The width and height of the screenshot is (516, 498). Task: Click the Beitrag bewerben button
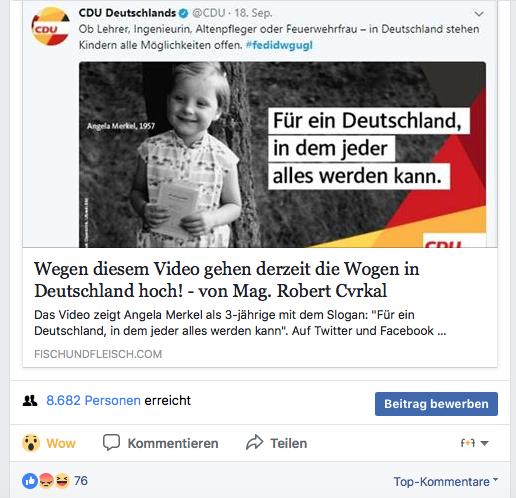[436, 404]
